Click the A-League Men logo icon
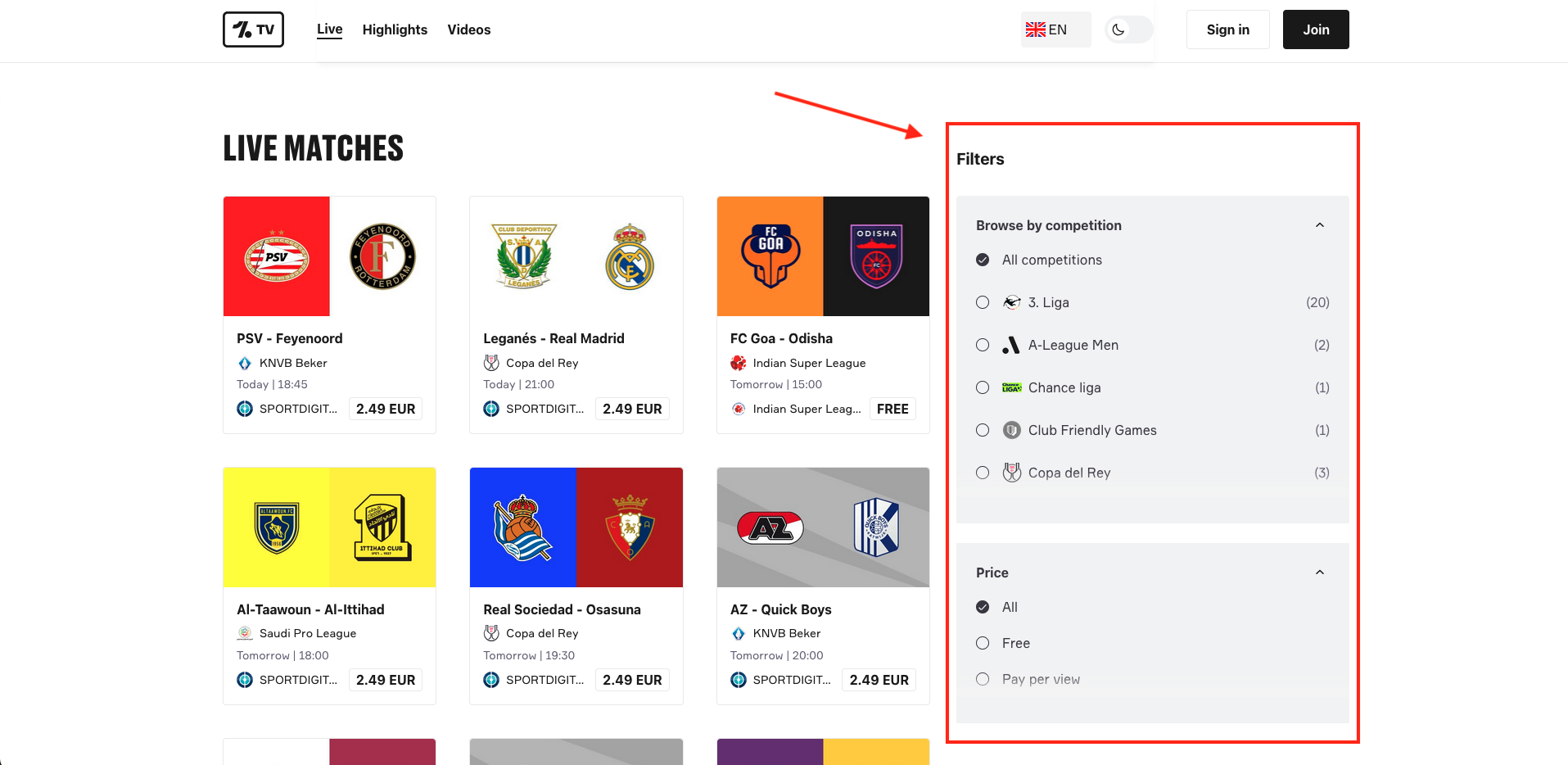The width and height of the screenshot is (1568, 765). (x=1012, y=344)
